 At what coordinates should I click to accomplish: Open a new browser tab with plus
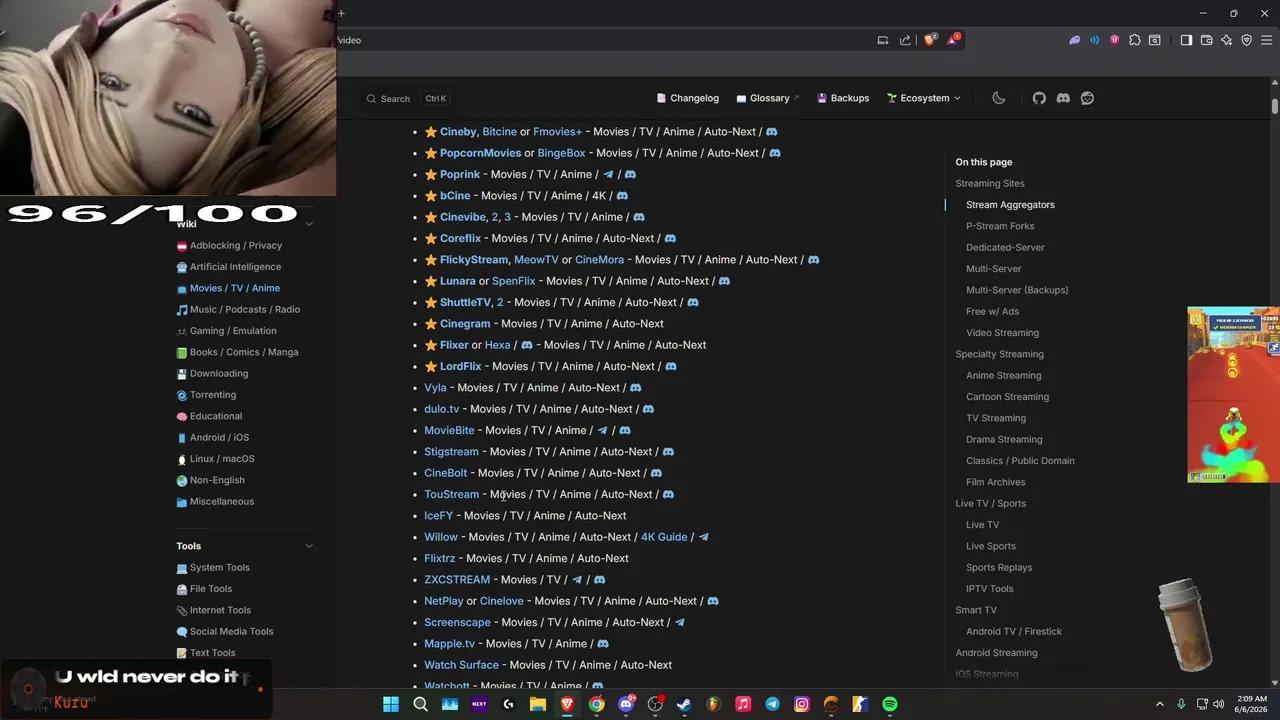point(341,13)
